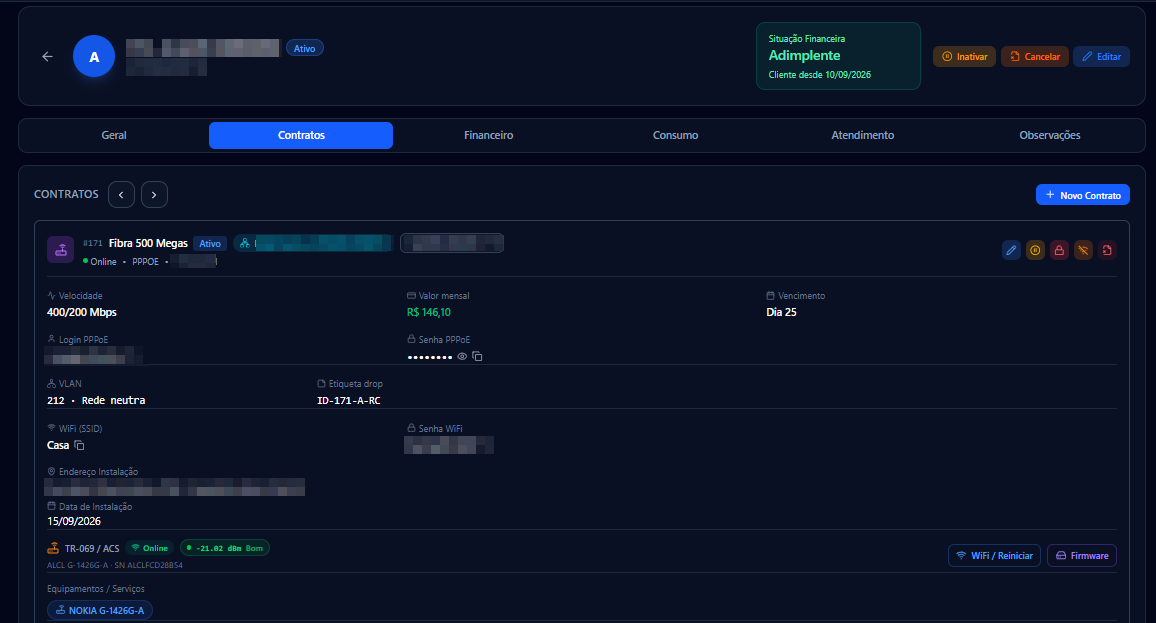Switch to the Atendimento tab
This screenshot has height=623, width=1156.
coord(863,136)
